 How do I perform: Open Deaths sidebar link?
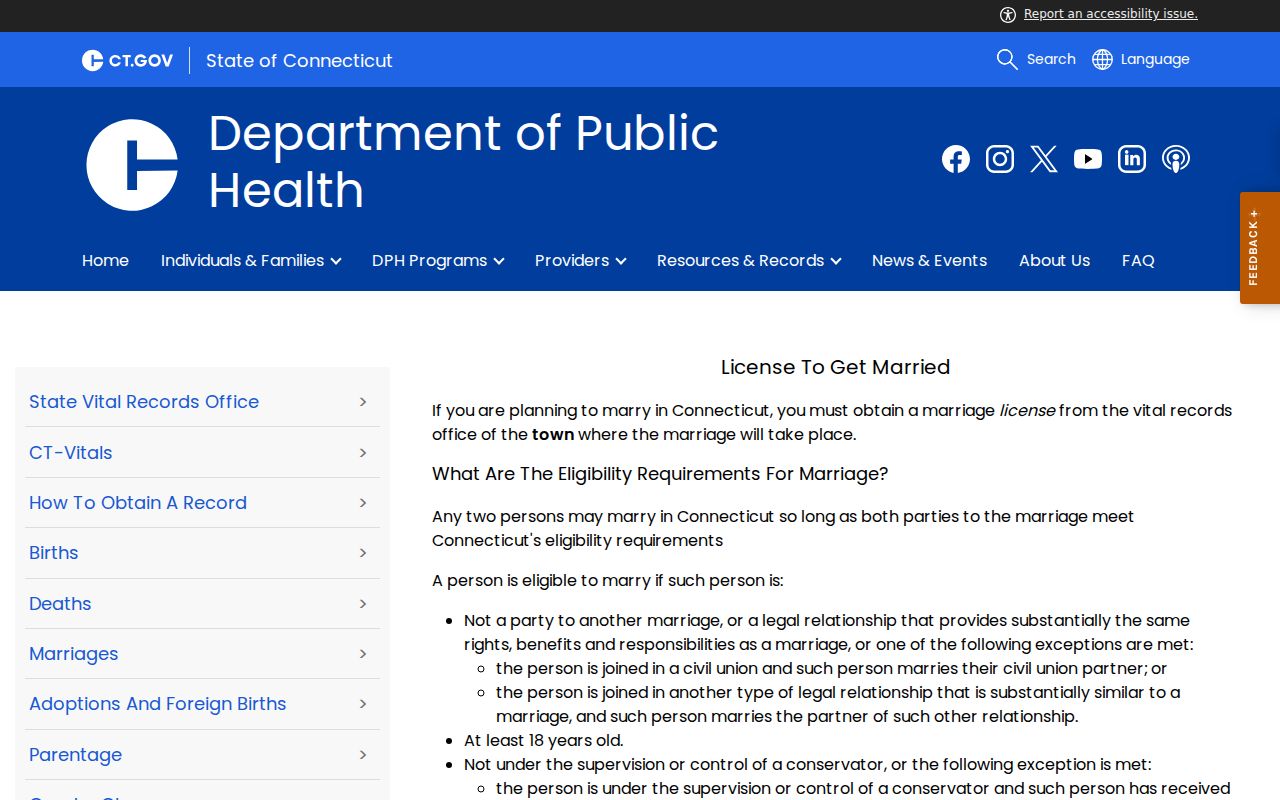pos(60,603)
